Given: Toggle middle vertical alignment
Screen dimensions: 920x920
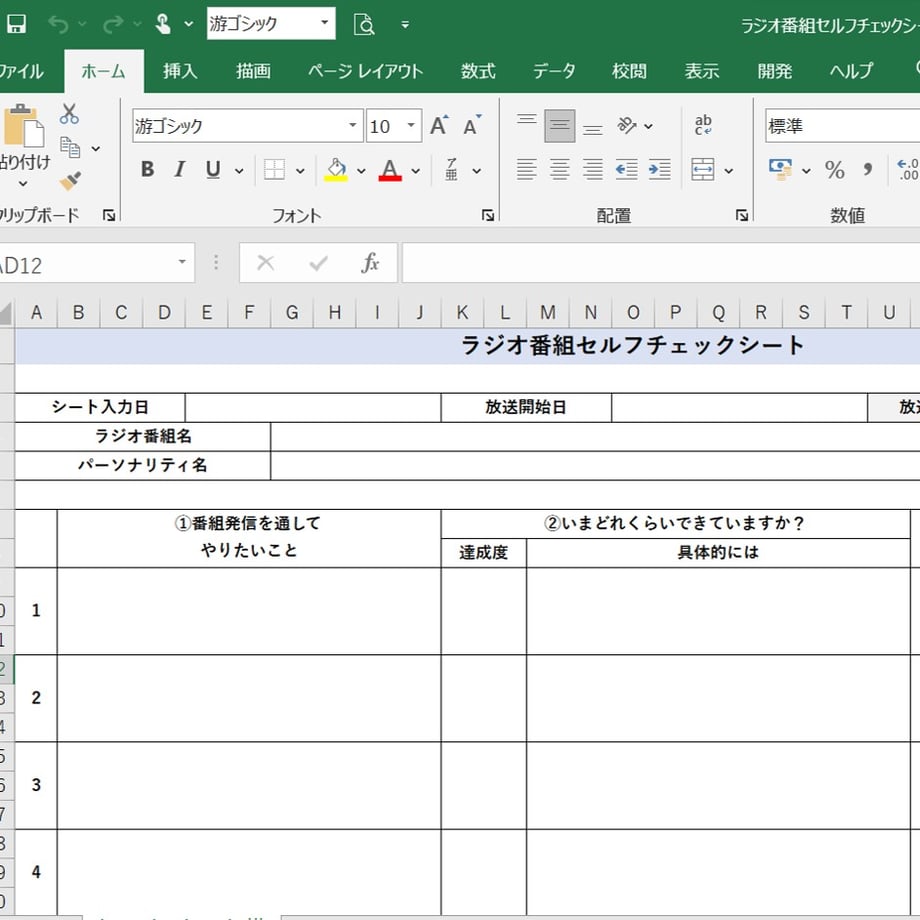Looking at the screenshot, I should [559, 126].
